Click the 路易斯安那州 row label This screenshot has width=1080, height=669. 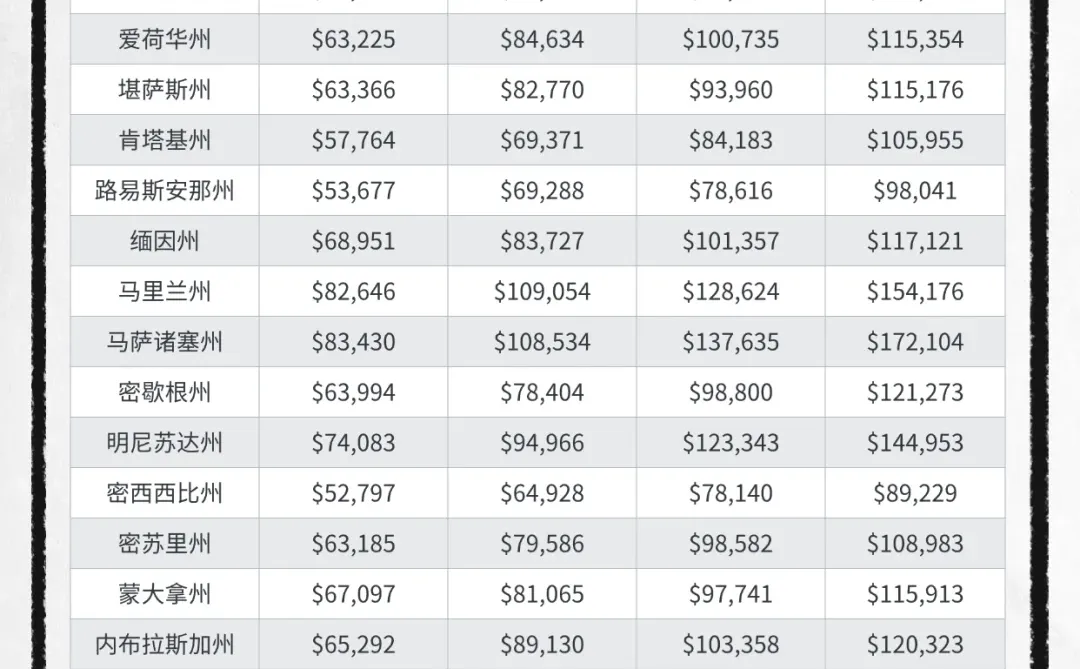(165, 190)
